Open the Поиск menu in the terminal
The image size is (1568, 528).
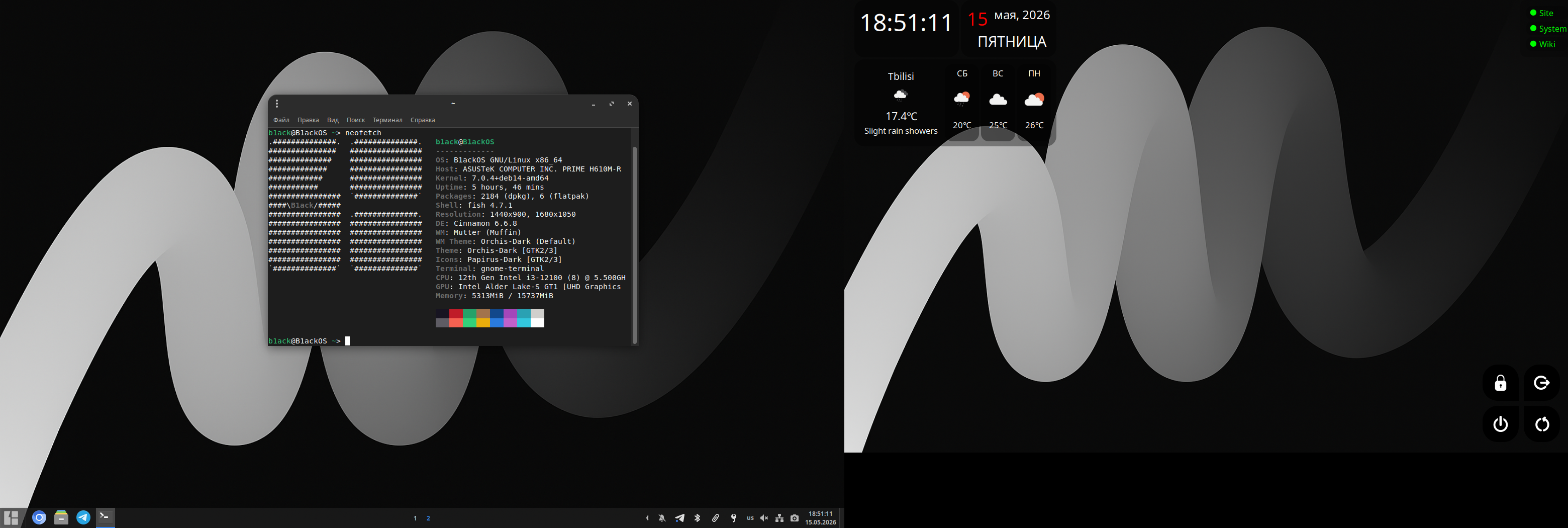pyautogui.click(x=355, y=120)
